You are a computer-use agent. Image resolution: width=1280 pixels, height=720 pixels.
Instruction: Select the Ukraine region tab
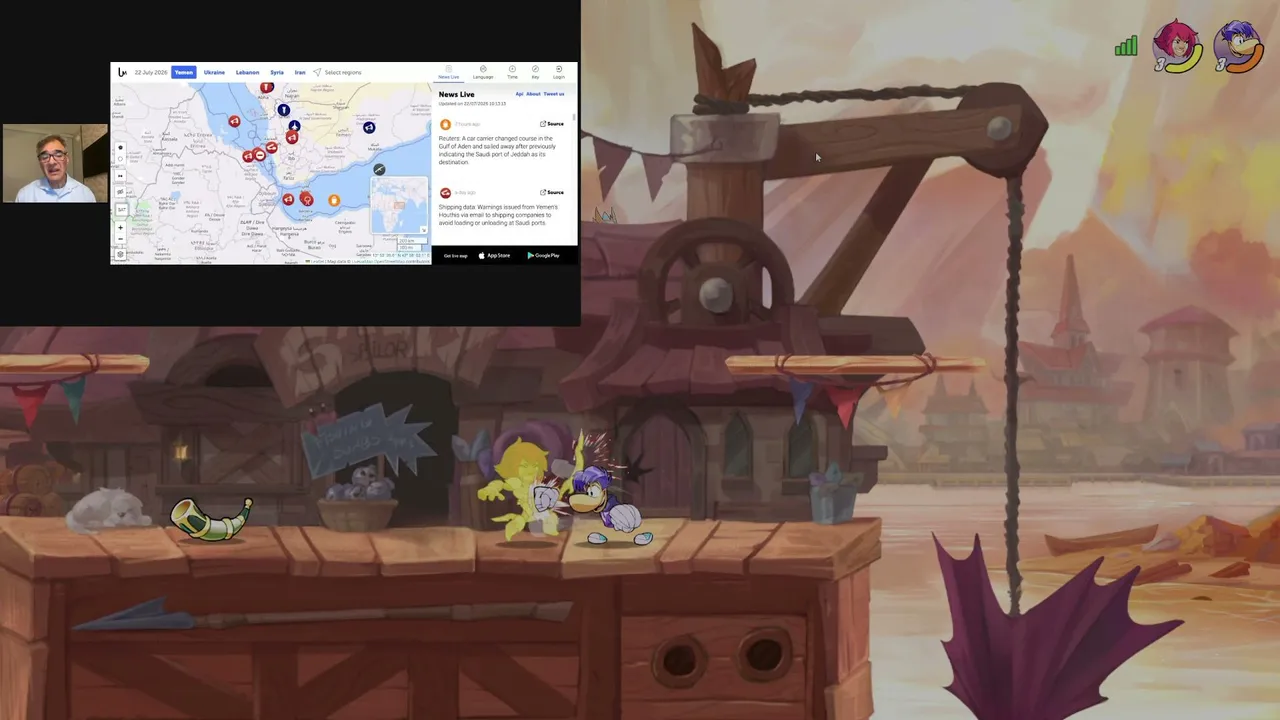[x=214, y=72]
